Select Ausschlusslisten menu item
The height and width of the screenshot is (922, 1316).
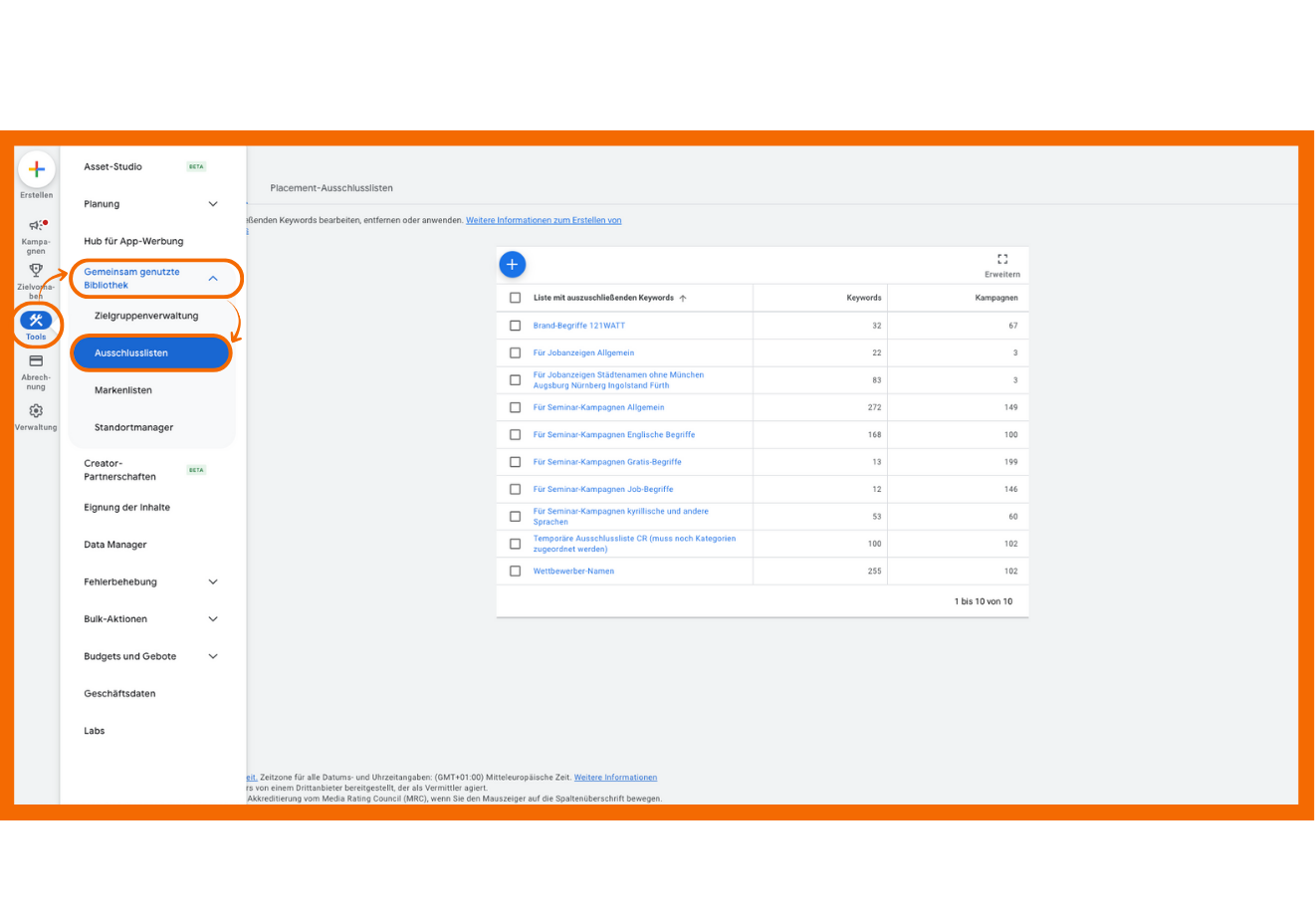click(x=150, y=353)
